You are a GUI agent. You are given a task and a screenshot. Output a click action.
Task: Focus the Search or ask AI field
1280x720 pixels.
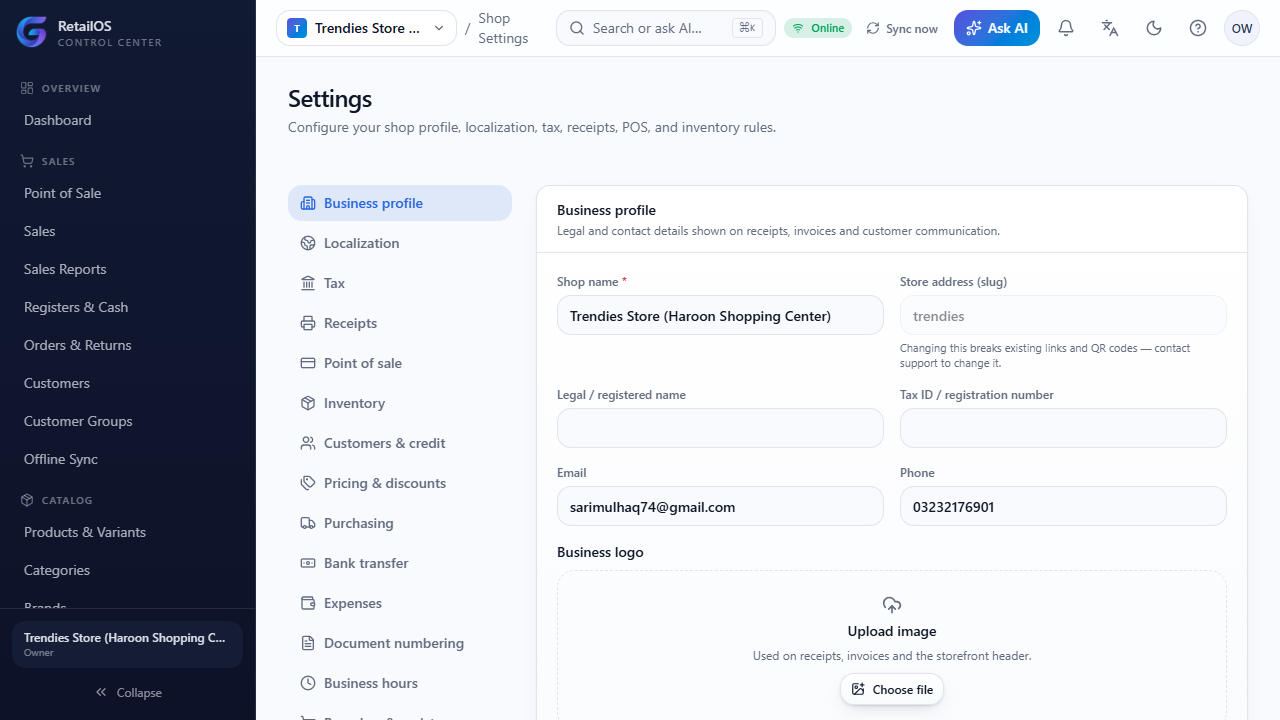666,28
